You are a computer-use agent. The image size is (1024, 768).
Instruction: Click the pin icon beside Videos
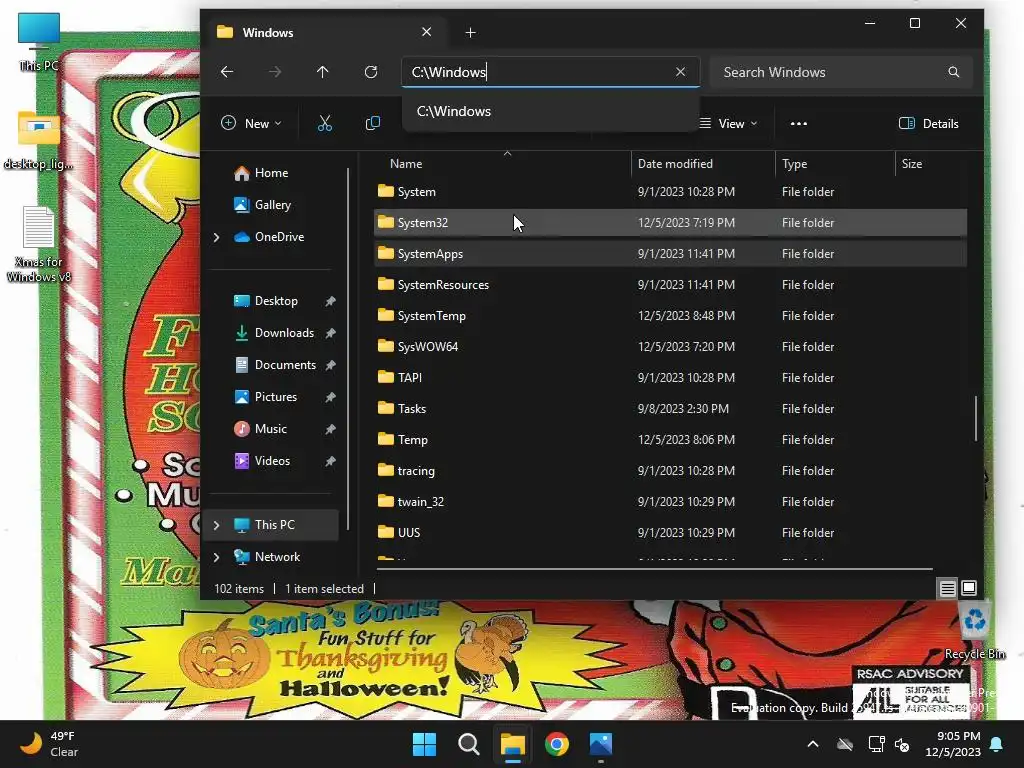point(330,461)
